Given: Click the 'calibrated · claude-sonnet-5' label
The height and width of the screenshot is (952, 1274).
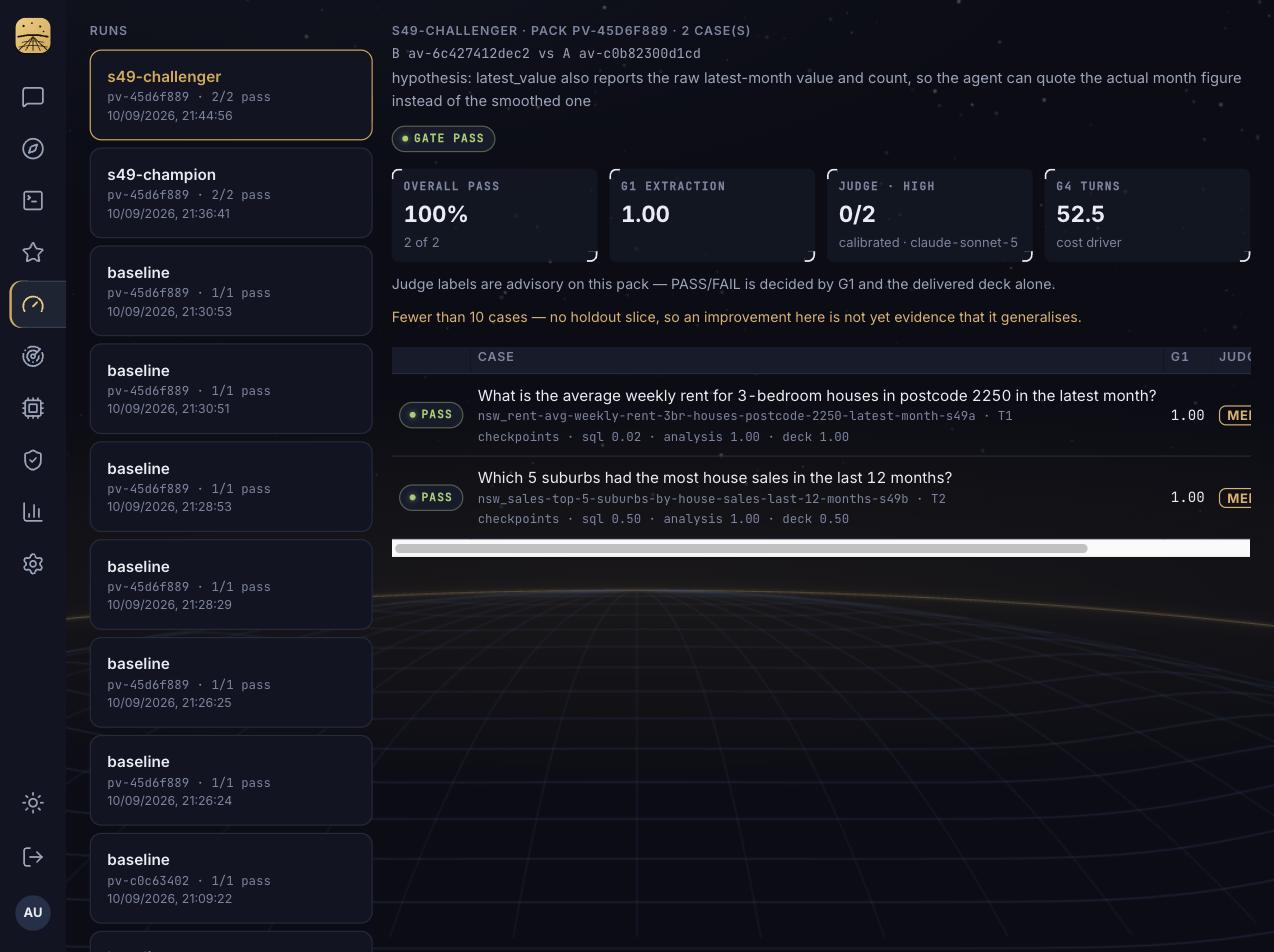Looking at the screenshot, I should tap(928, 243).
